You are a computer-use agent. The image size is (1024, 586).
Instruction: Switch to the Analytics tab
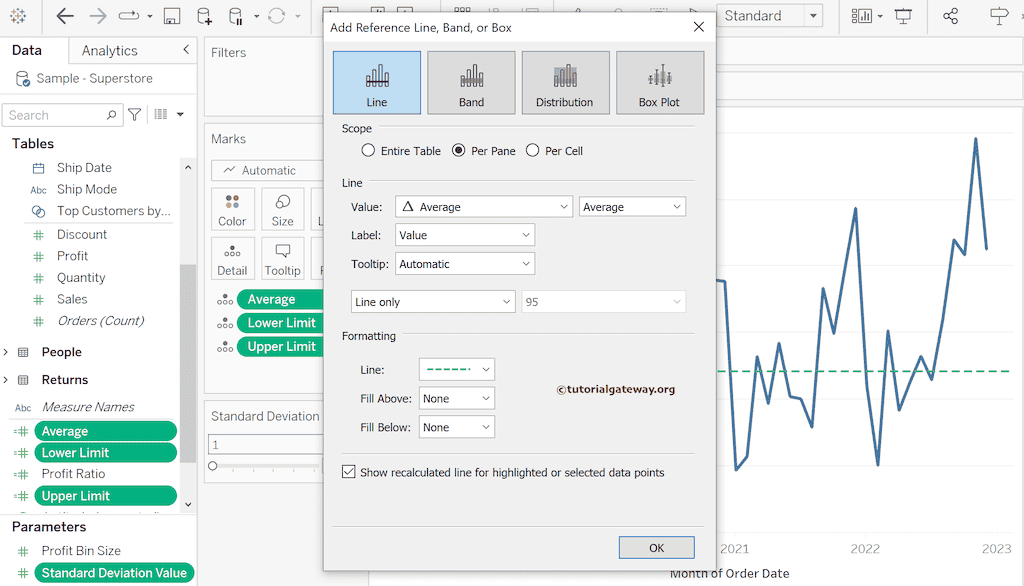tap(110, 50)
